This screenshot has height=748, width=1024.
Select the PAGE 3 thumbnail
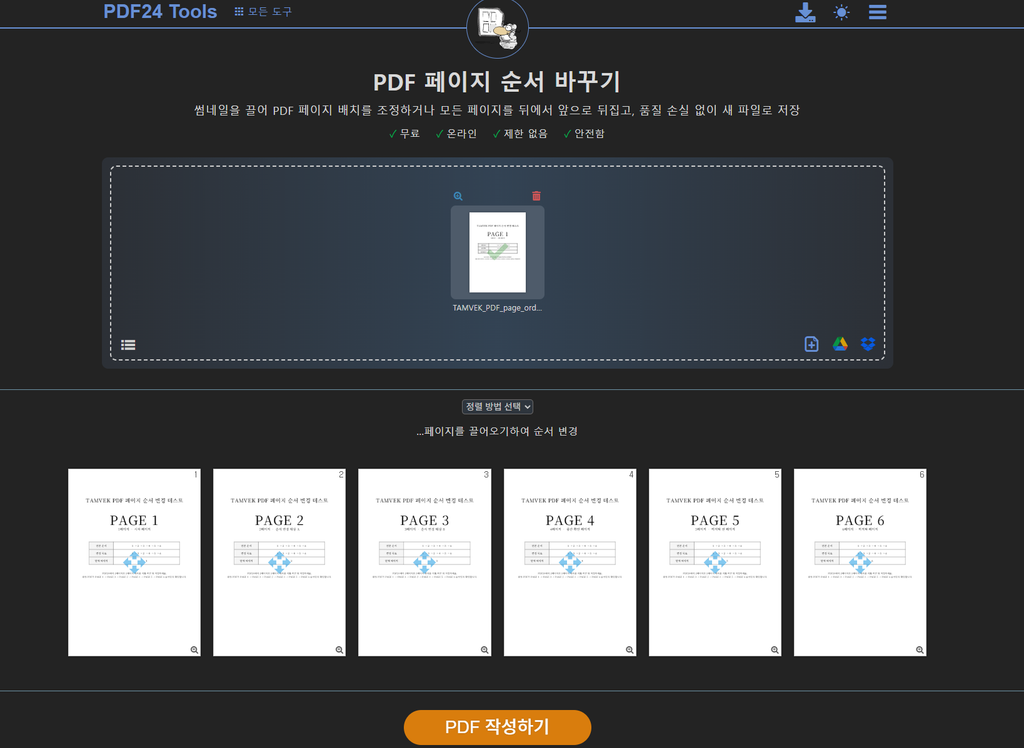tap(424, 562)
